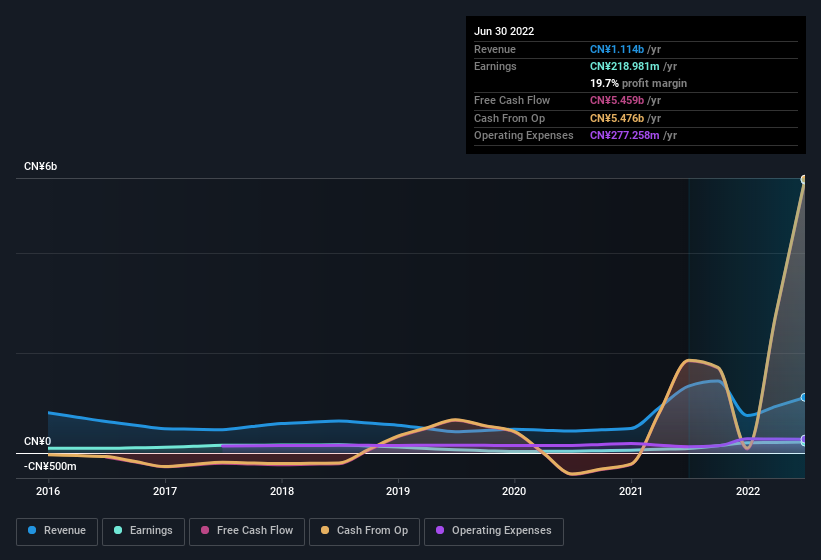The height and width of the screenshot is (560, 821).
Task: Select the 2020 label on the x-axis
Action: coord(514,491)
